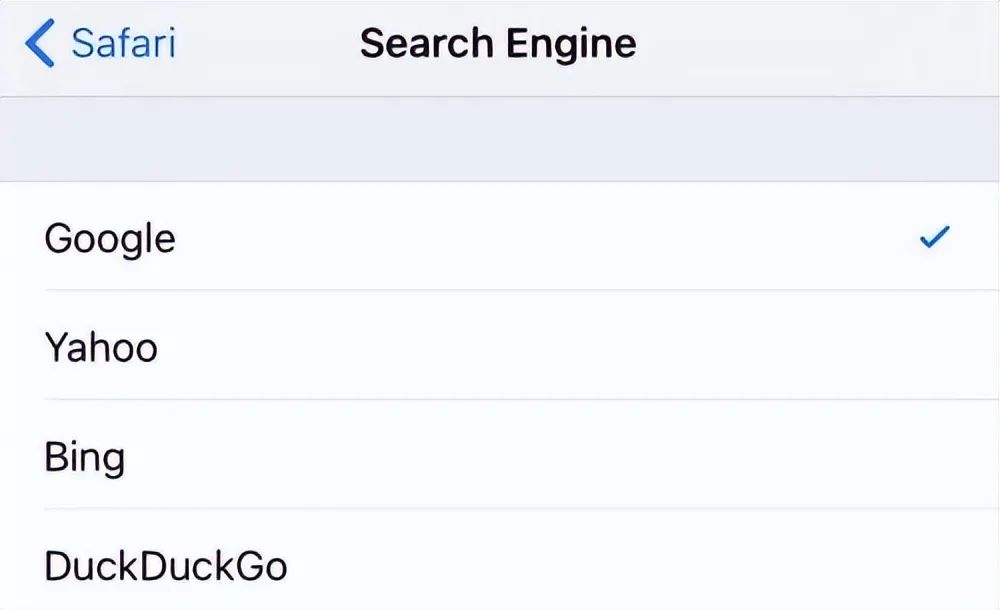The image size is (1000, 610).
Task: Click the middle of the Bing row
Action: (500, 457)
